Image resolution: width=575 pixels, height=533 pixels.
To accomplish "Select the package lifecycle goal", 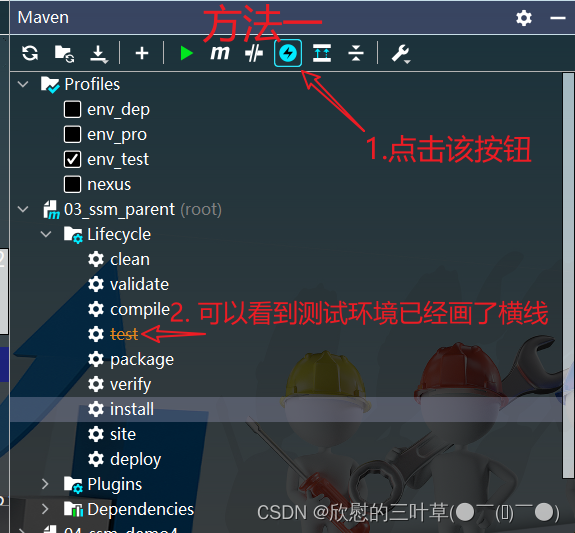I will 142,360.
